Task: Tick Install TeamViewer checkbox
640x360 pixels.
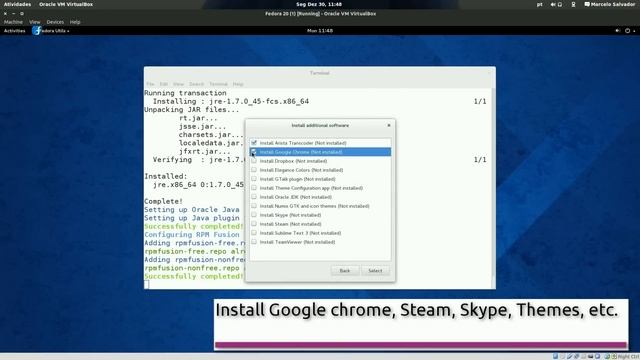Action: point(254,242)
